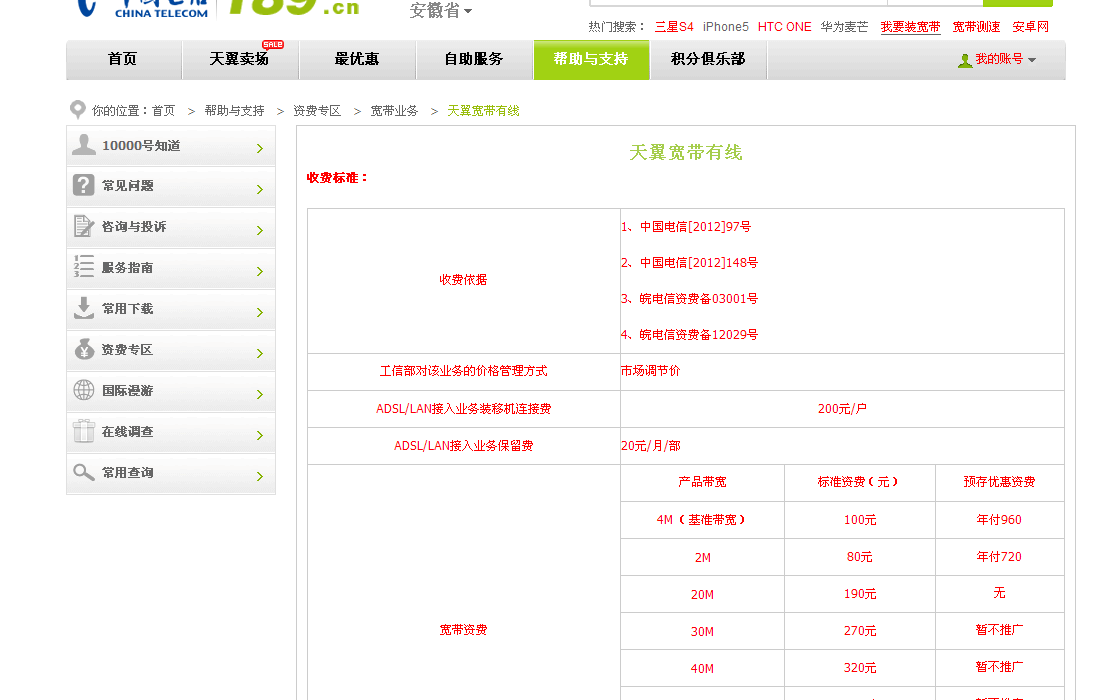Click 资费专区 in the breadcrumb
This screenshot has height=700, width=1106.
pyautogui.click(x=317, y=111)
